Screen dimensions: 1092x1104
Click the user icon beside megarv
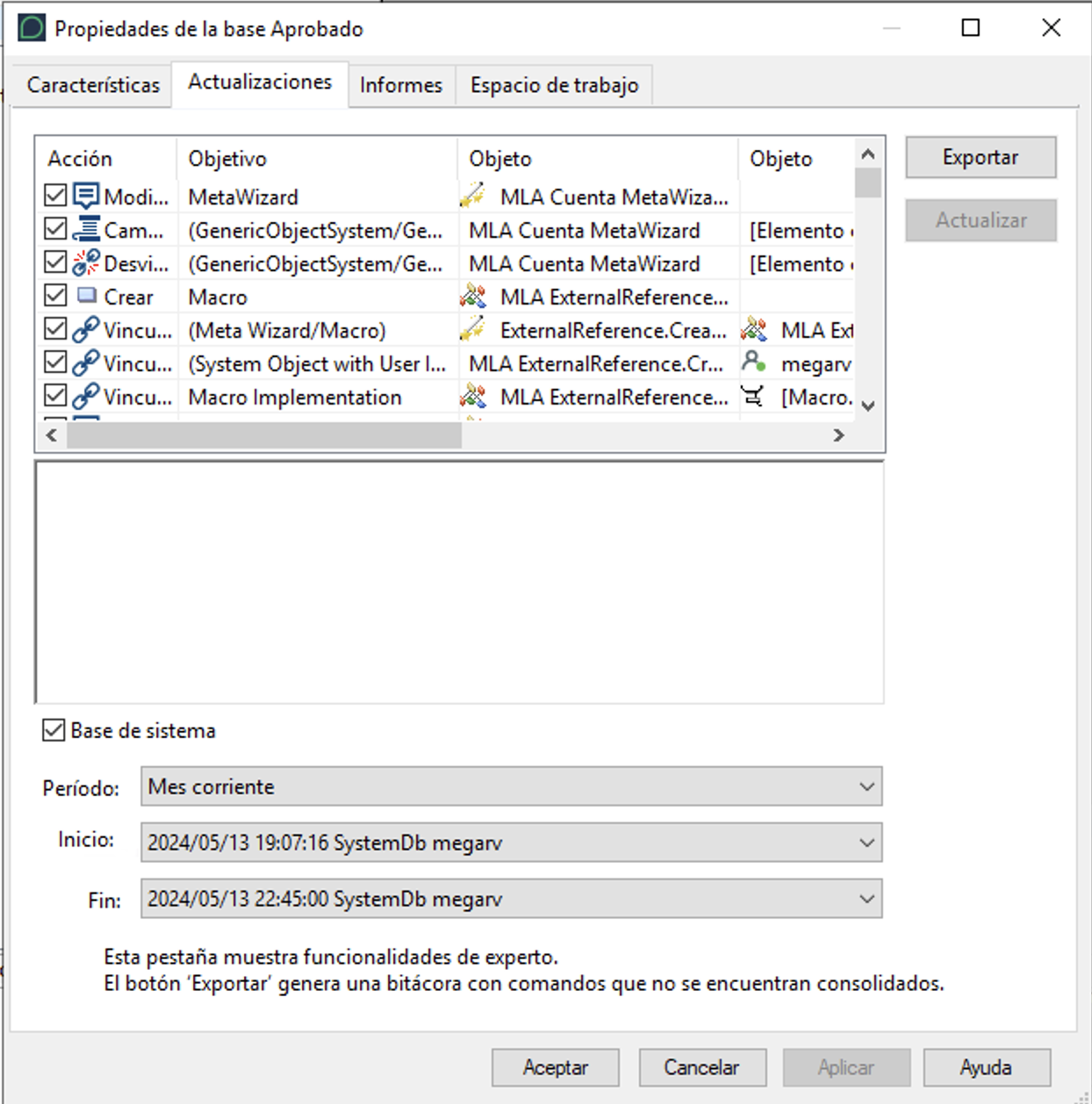[x=754, y=362]
